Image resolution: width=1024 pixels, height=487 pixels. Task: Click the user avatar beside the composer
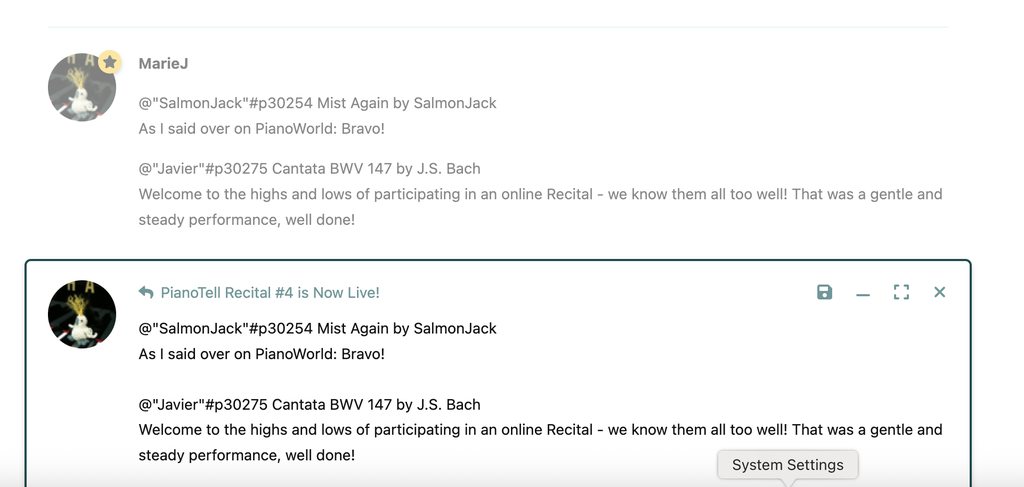[x=82, y=314]
